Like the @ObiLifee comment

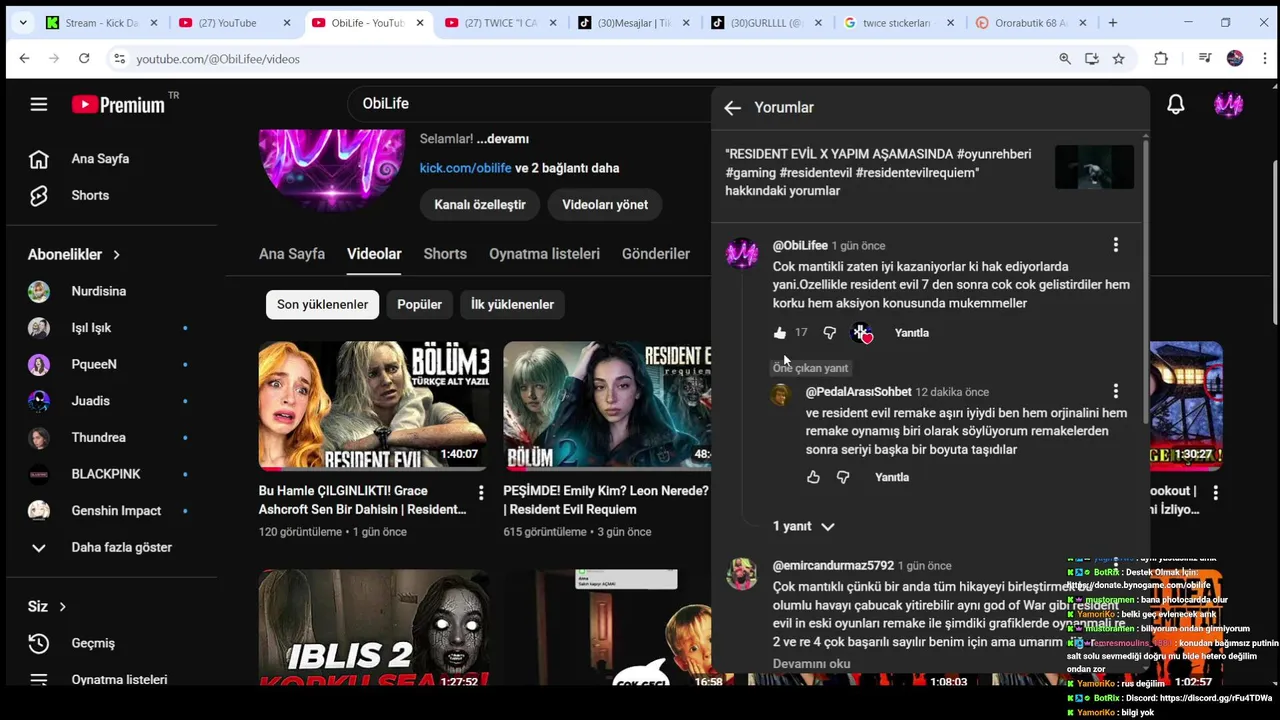(780, 333)
